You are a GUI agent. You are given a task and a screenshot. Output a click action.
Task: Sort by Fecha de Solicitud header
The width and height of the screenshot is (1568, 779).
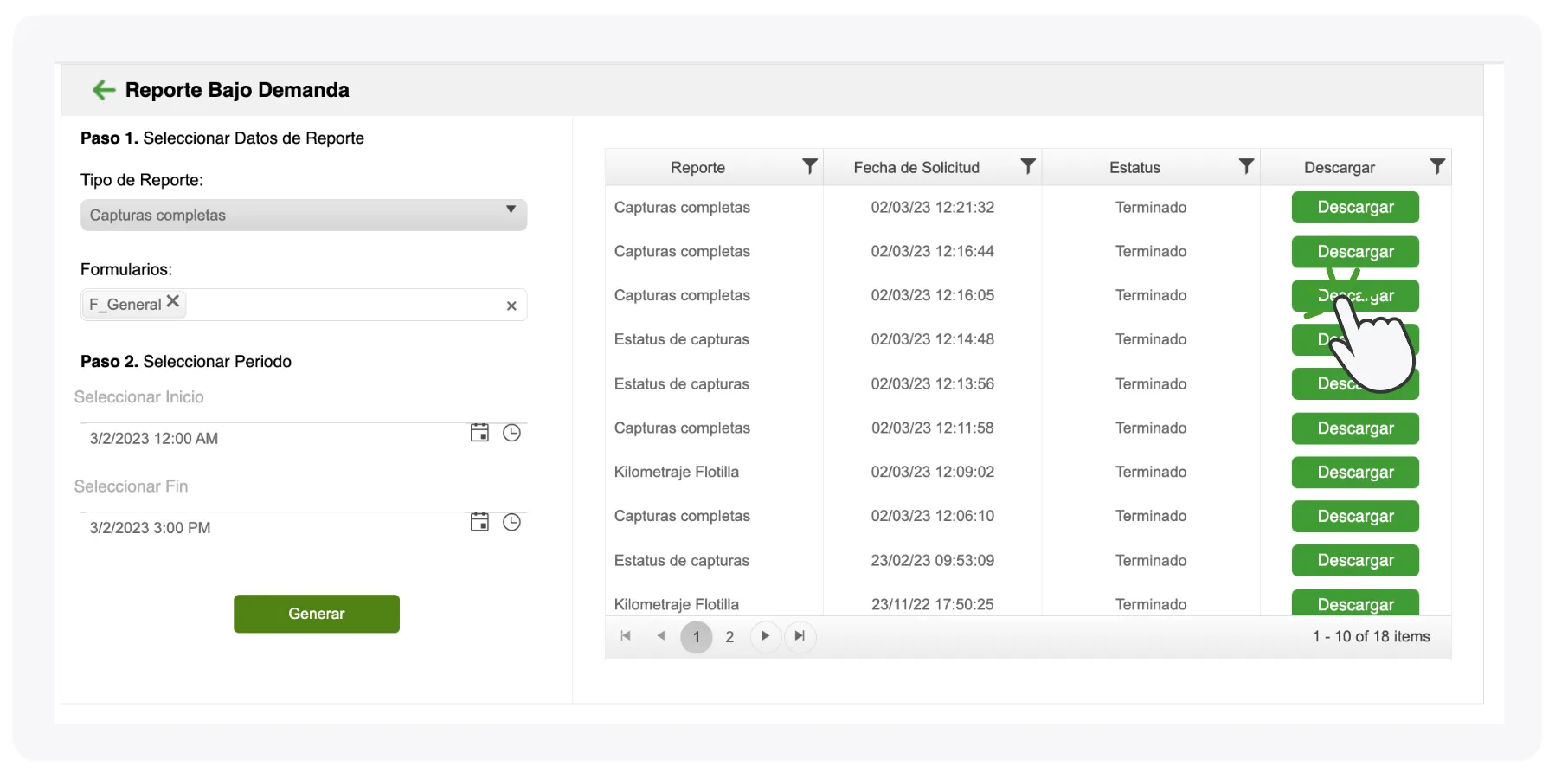[916, 168]
